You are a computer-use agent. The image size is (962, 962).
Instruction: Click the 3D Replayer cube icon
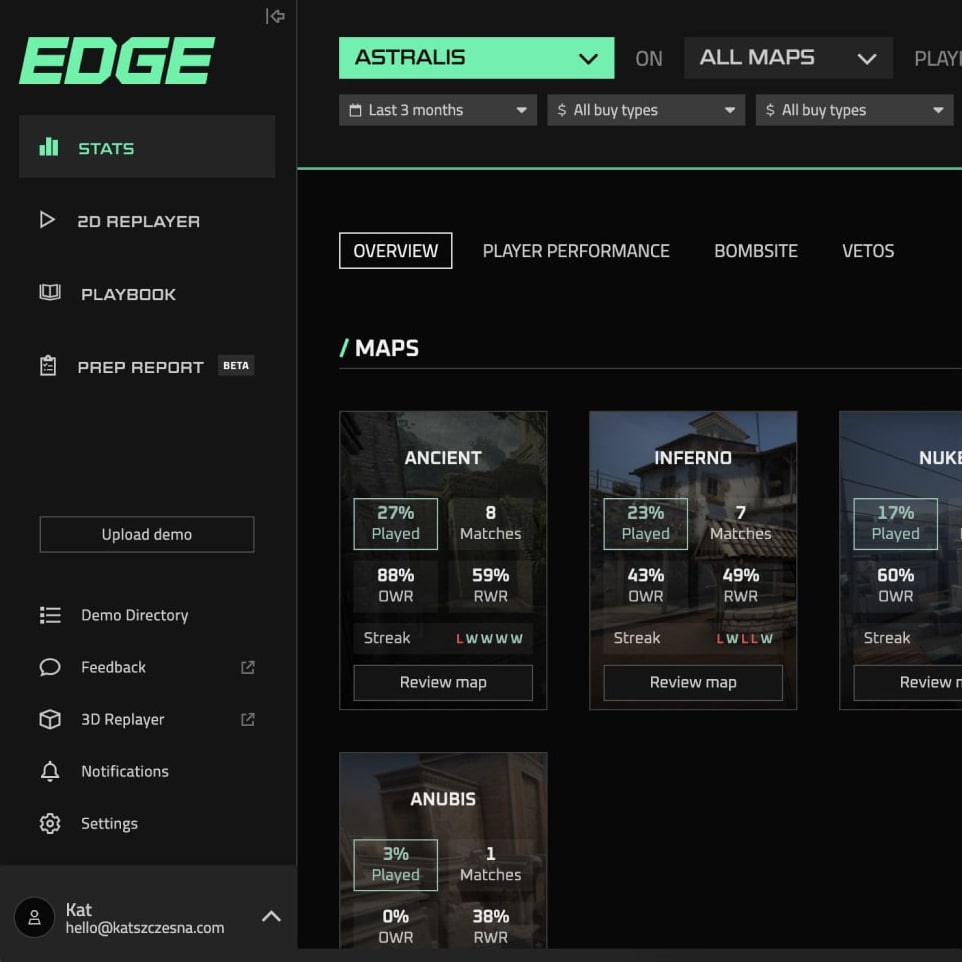pos(50,719)
